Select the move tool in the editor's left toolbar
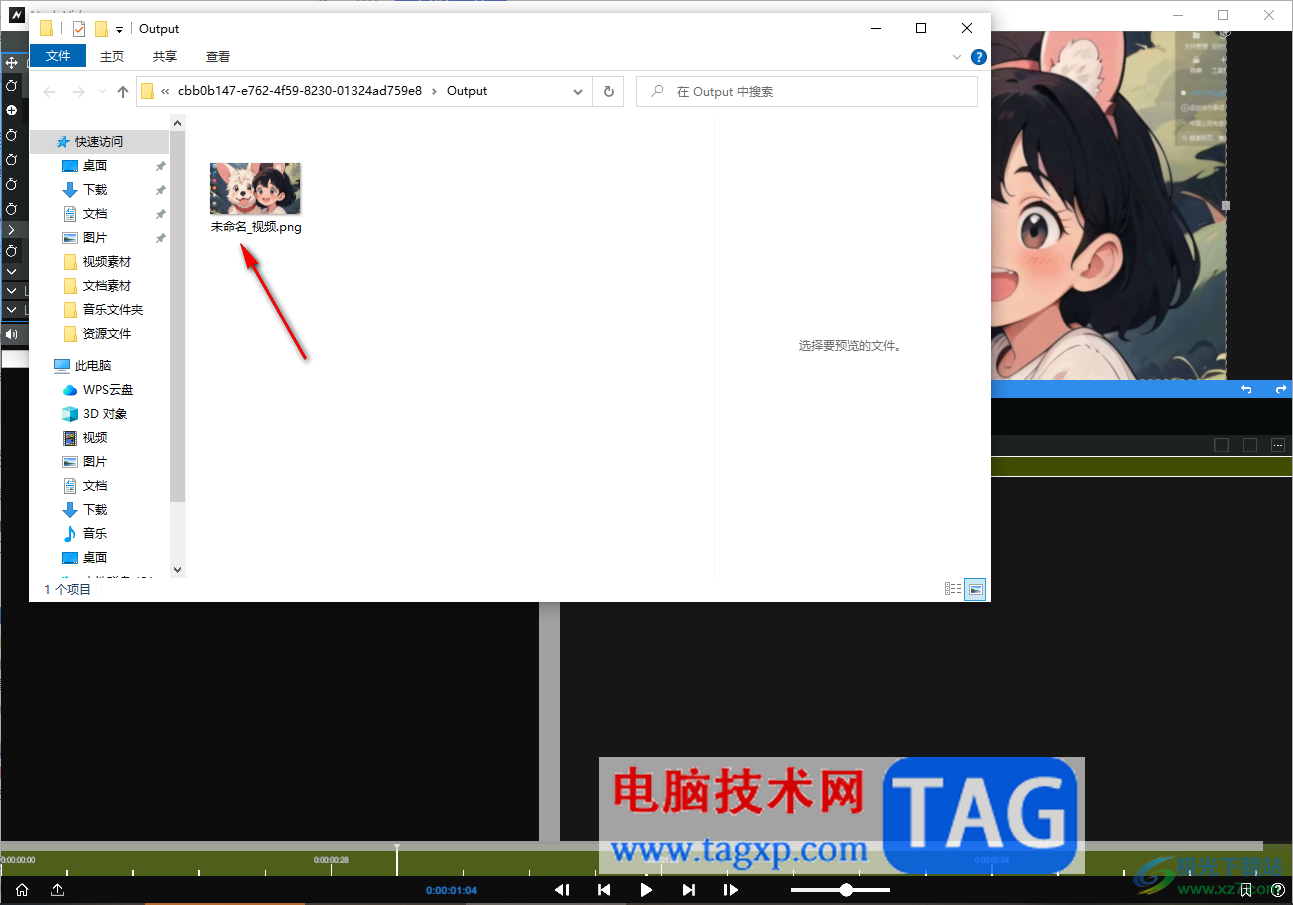 pyautogui.click(x=12, y=63)
